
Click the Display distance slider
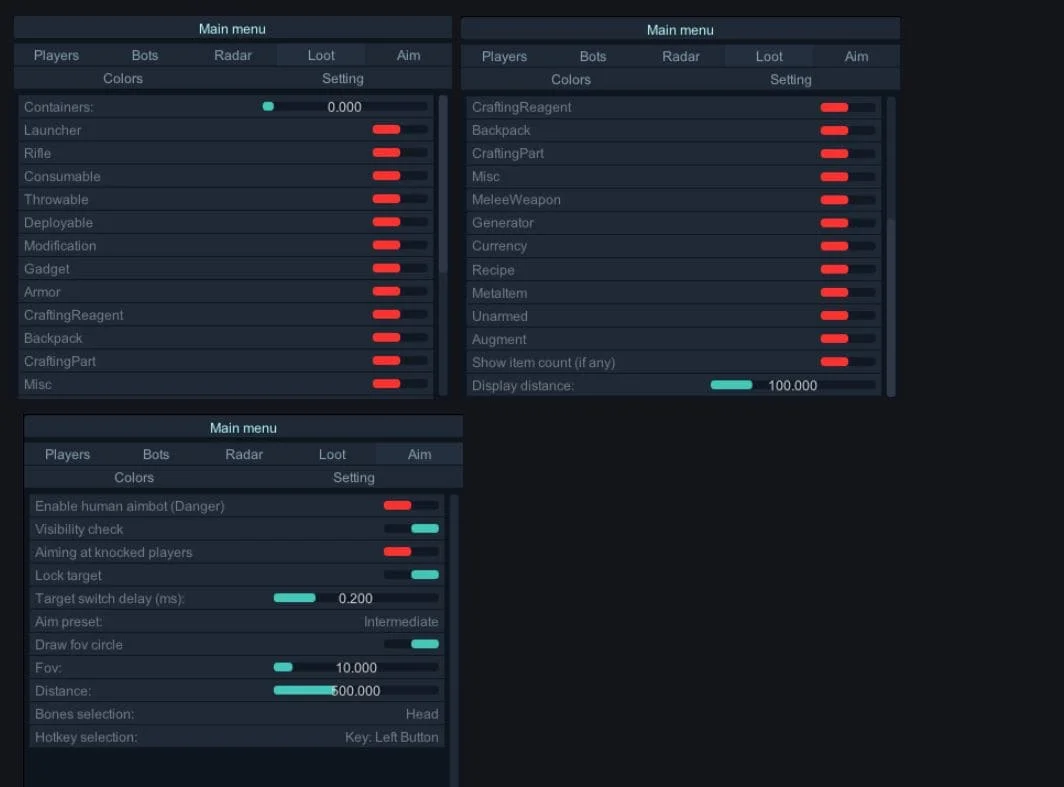coord(792,385)
